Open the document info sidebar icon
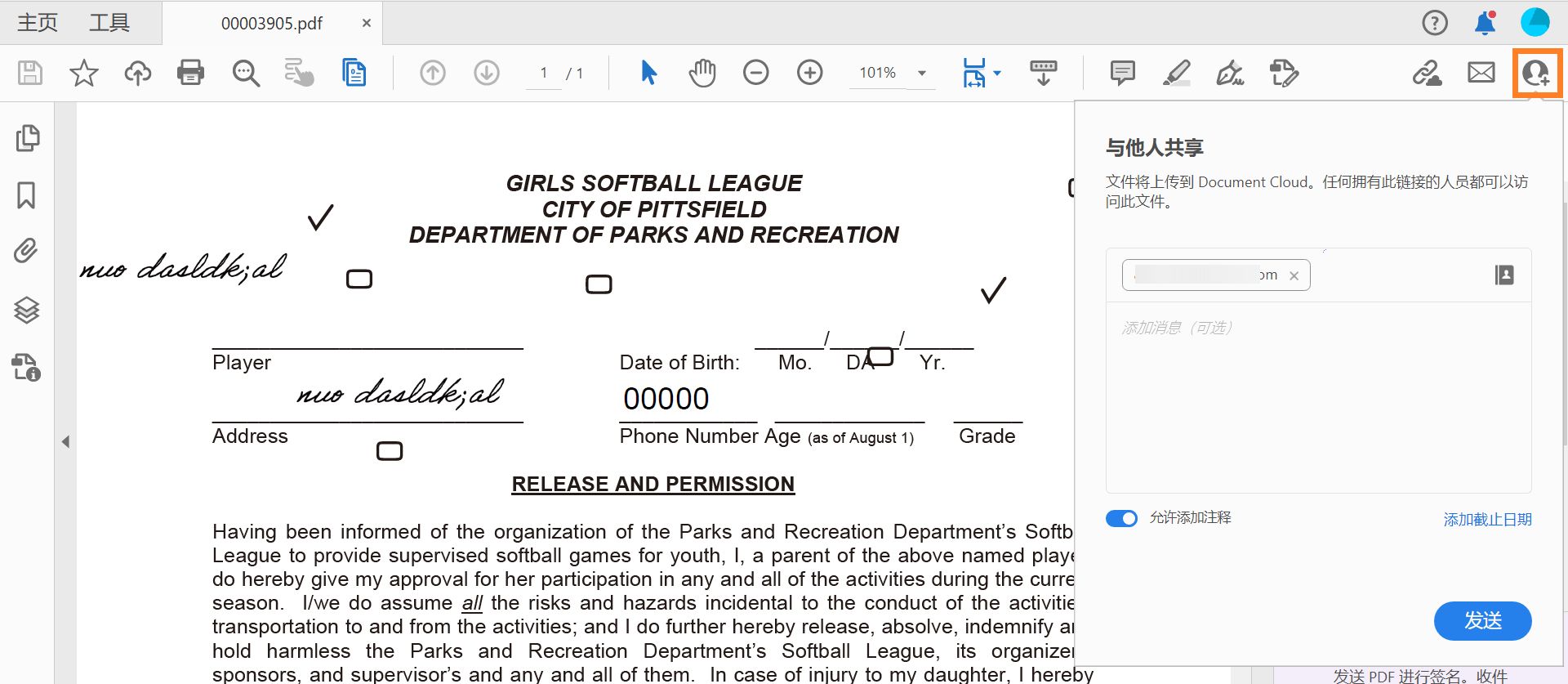The image size is (1568, 684). coord(26,368)
